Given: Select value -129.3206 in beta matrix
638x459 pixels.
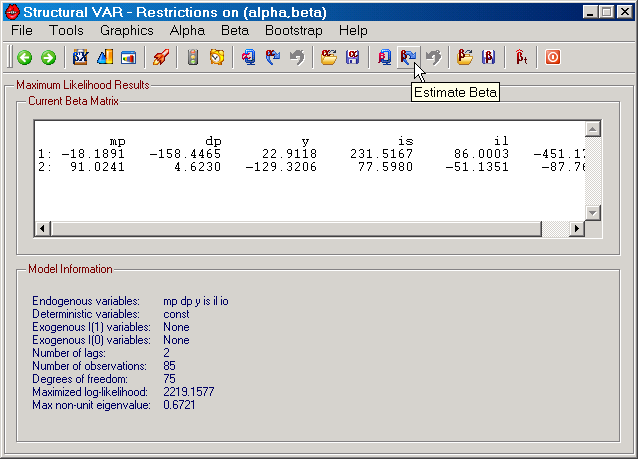Looking at the screenshot, I should 281,167.
